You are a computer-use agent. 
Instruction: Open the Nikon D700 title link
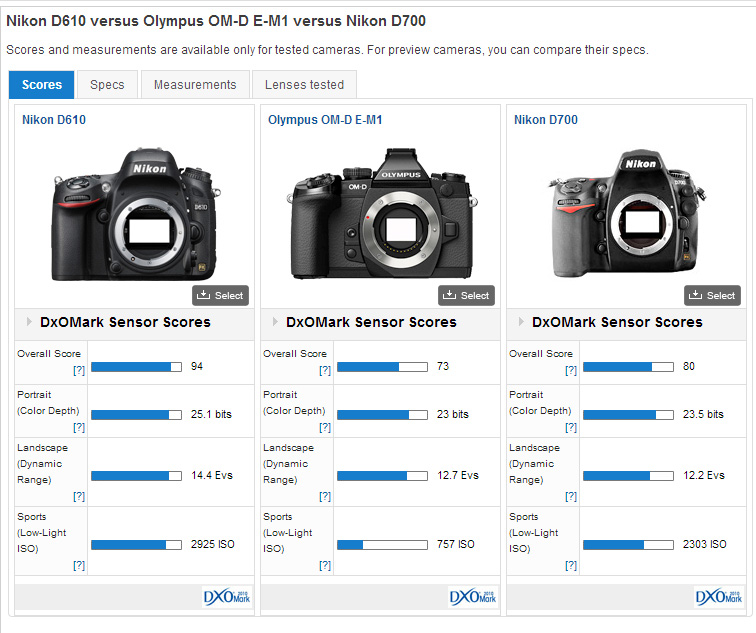click(546, 120)
